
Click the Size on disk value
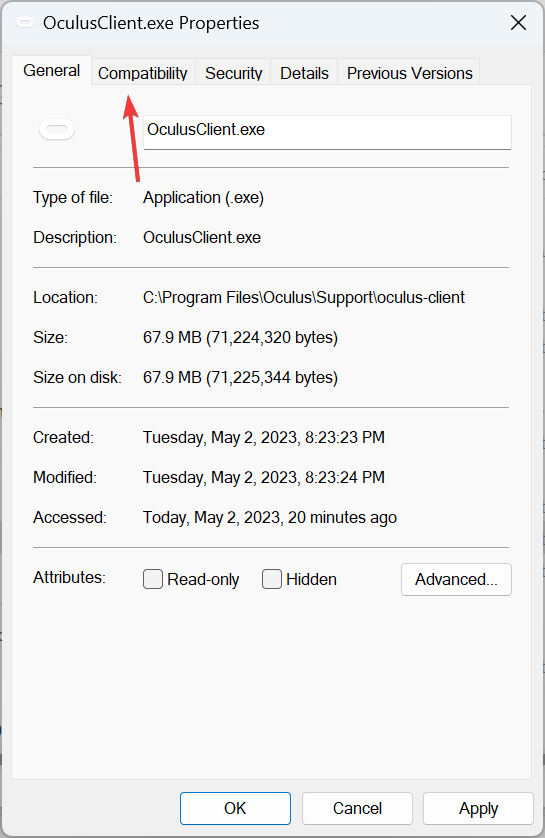(240, 377)
